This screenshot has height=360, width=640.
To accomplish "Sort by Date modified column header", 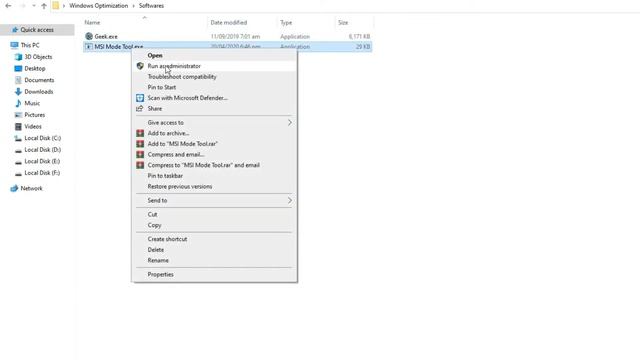I will tap(229, 22).
